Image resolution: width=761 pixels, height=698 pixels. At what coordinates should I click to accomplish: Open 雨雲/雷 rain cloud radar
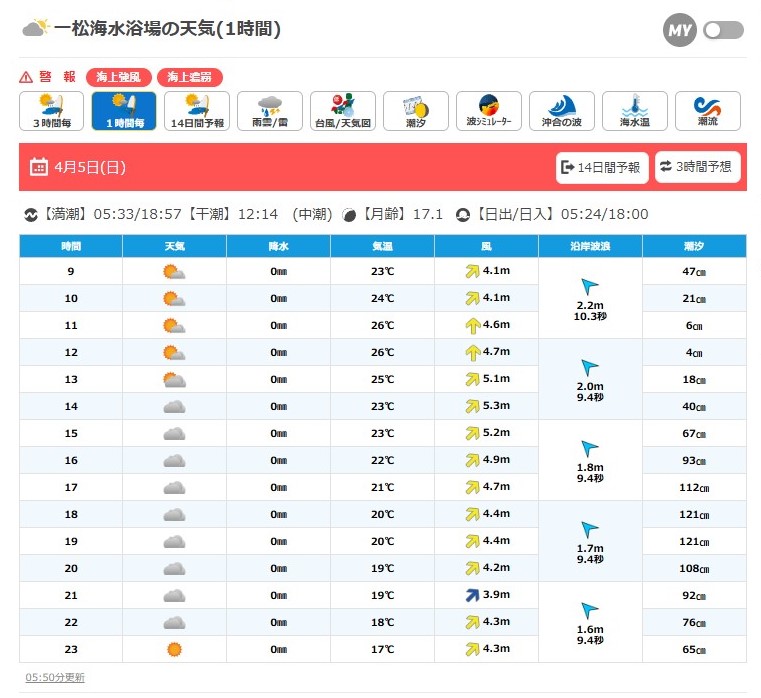coord(270,111)
